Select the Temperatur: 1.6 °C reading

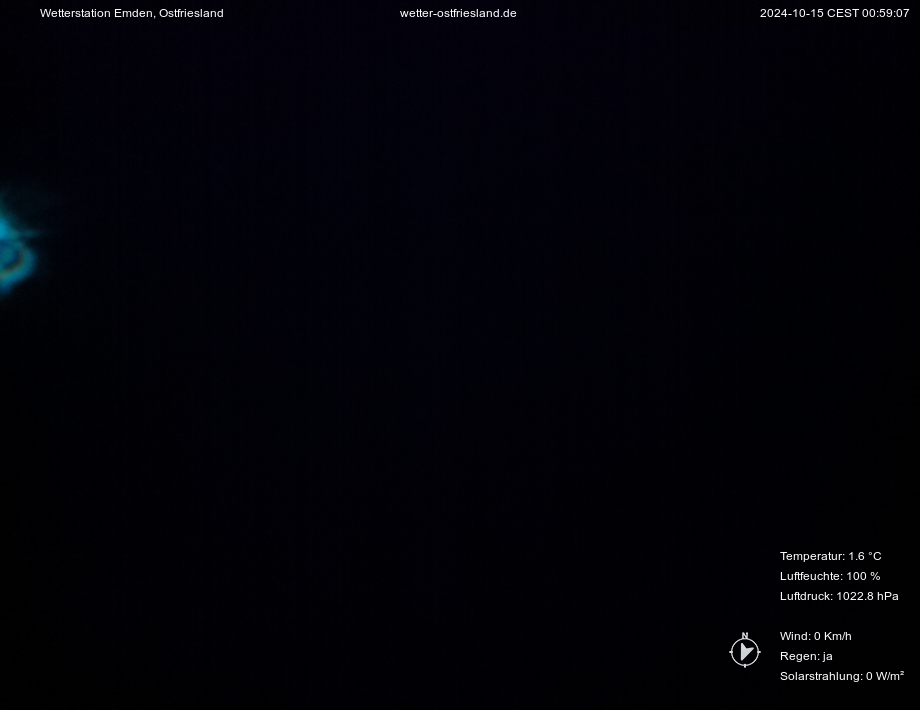point(830,556)
